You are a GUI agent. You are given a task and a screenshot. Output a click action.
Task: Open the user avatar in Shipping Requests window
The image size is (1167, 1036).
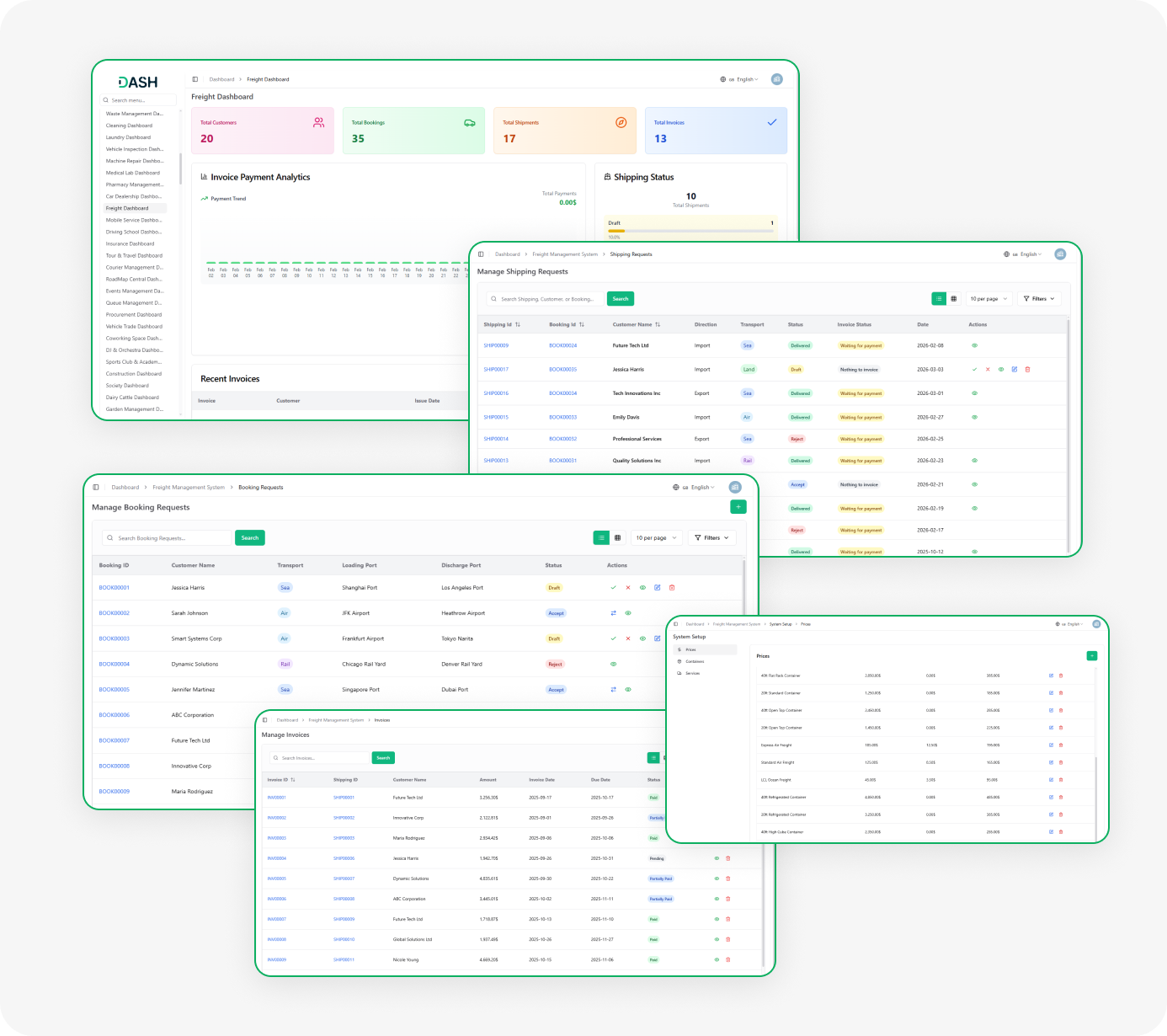(1060, 254)
